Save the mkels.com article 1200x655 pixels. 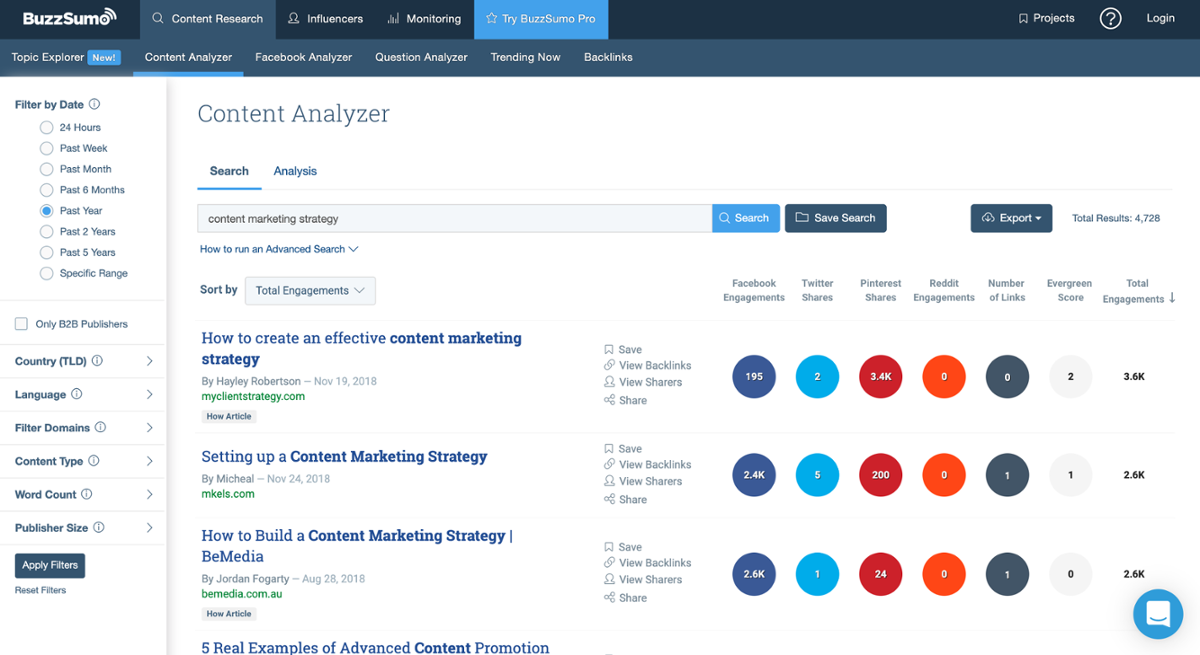tap(623, 449)
